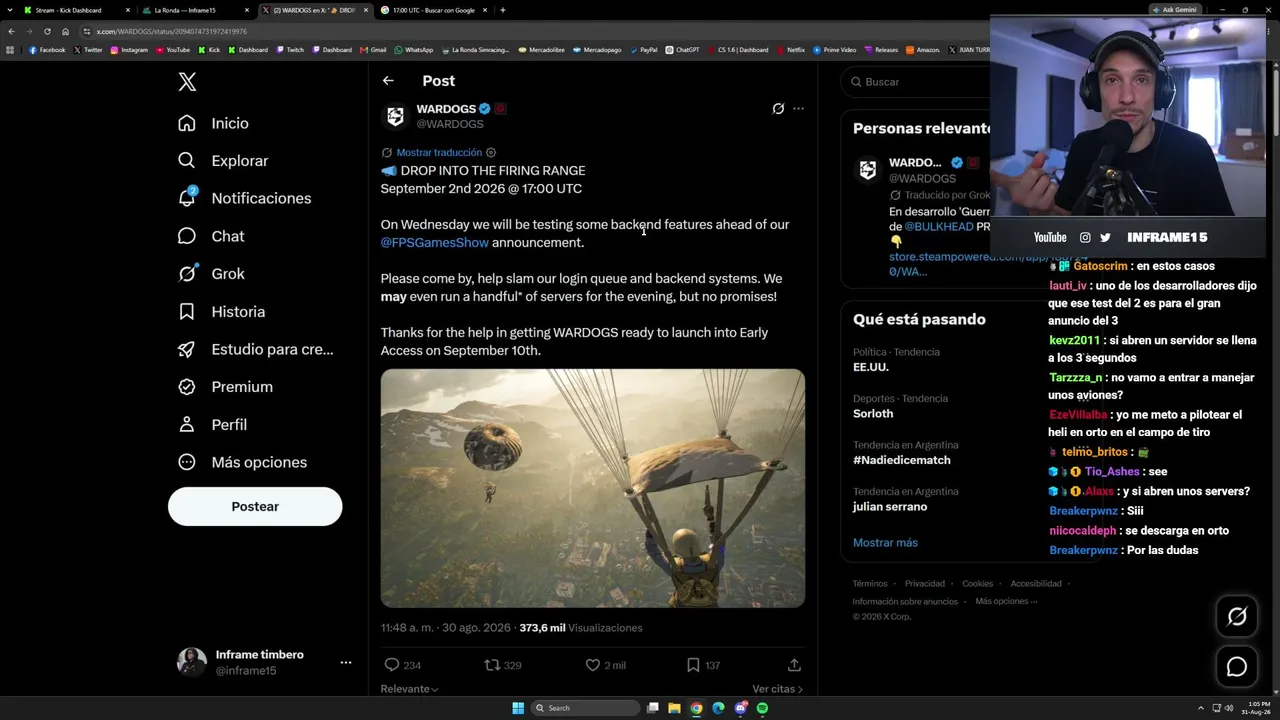
Task: Open the Windows Start menu
Action: [518, 708]
